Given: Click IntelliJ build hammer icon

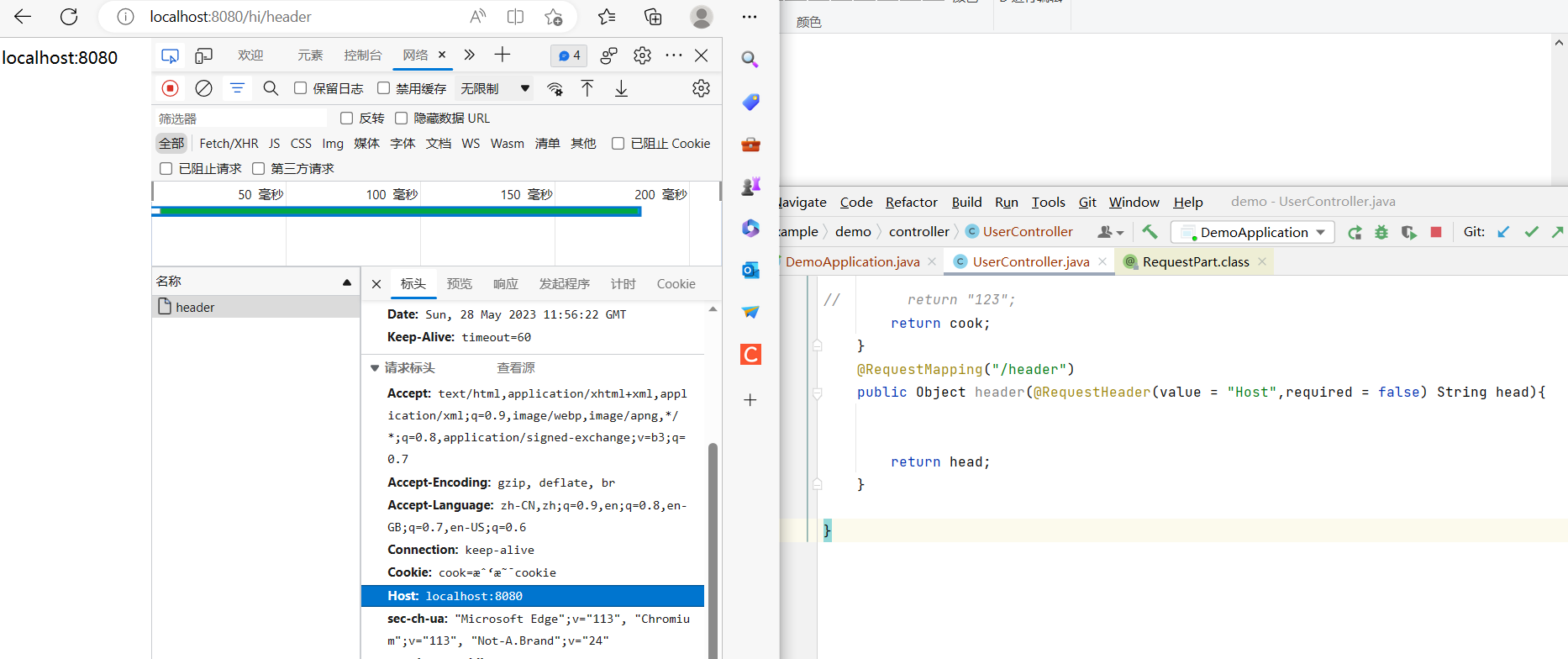Looking at the screenshot, I should (x=1150, y=232).
